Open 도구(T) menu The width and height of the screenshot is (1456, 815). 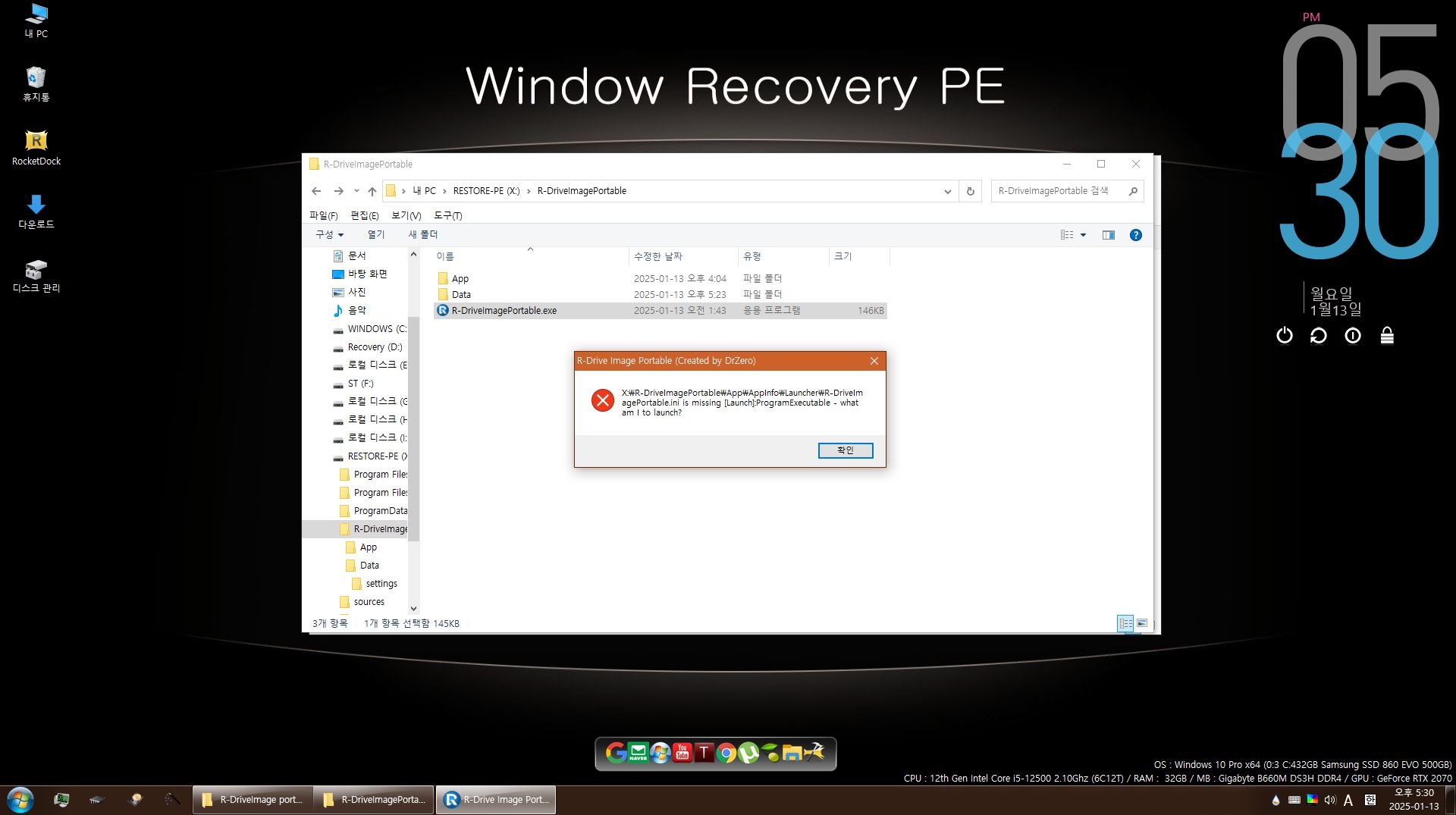click(x=448, y=216)
